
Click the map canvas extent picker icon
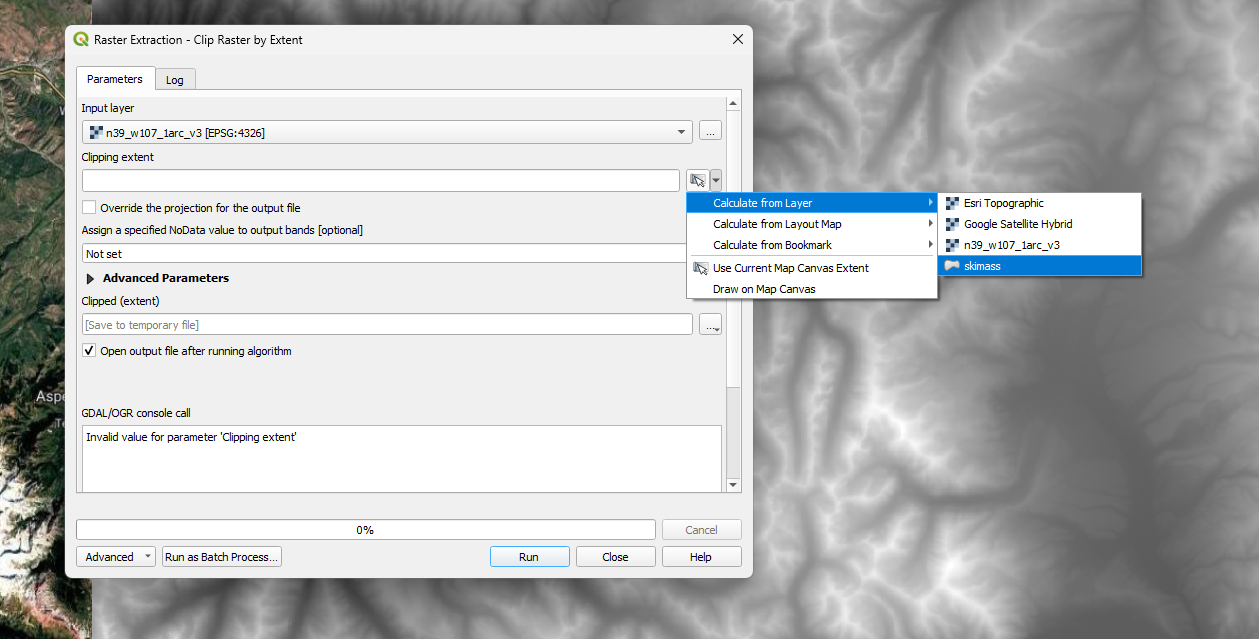click(x=697, y=181)
